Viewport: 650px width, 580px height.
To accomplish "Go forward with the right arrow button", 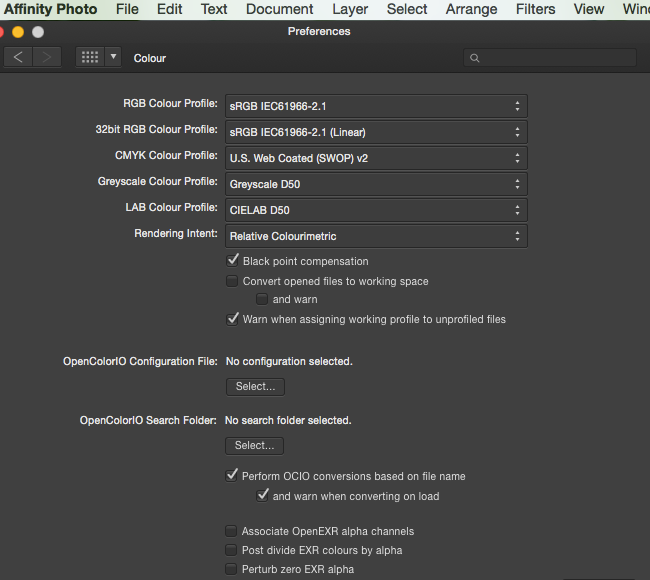I will pyautogui.click(x=47, y=57).
